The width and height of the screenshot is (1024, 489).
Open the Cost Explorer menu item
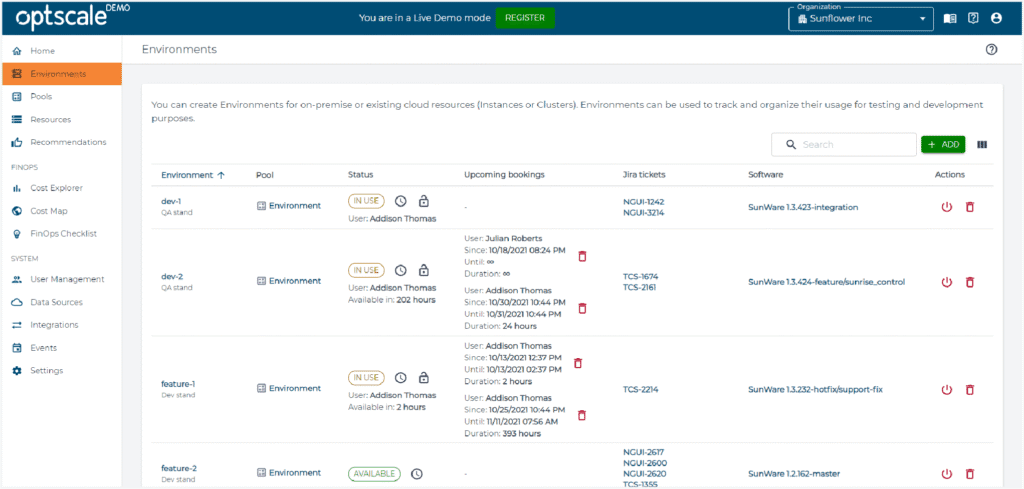[56, 188]
